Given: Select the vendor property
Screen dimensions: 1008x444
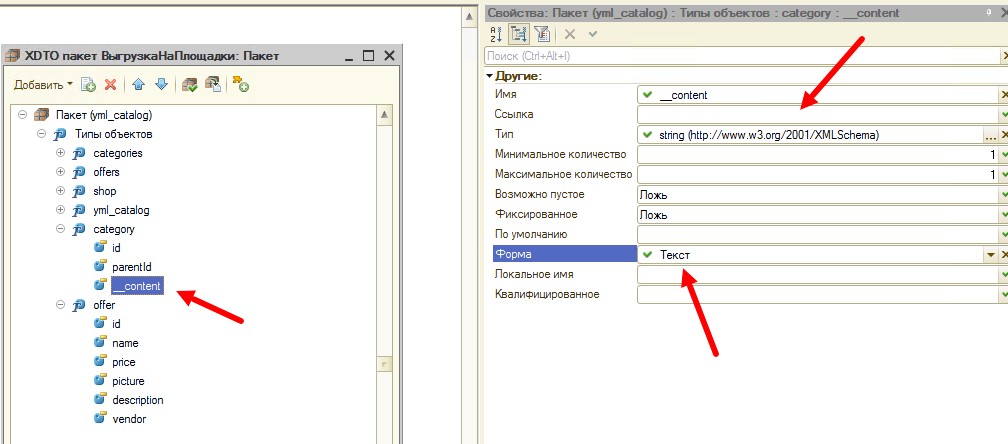Looking at the screenshot, I should pos(129,419).
